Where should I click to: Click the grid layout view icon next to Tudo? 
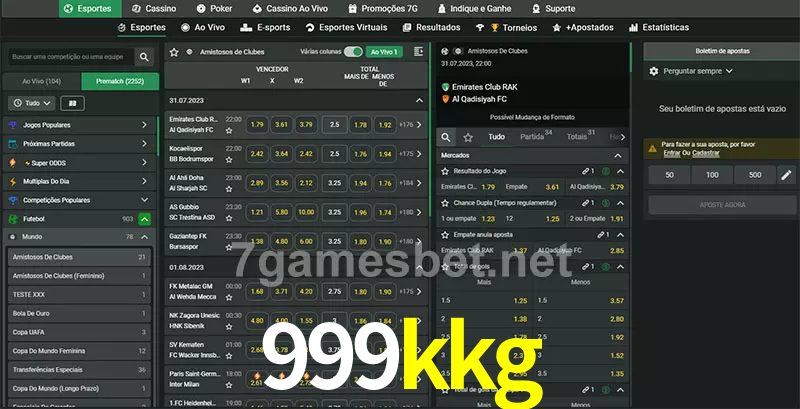pyautogui.click(x=72, y=103)
